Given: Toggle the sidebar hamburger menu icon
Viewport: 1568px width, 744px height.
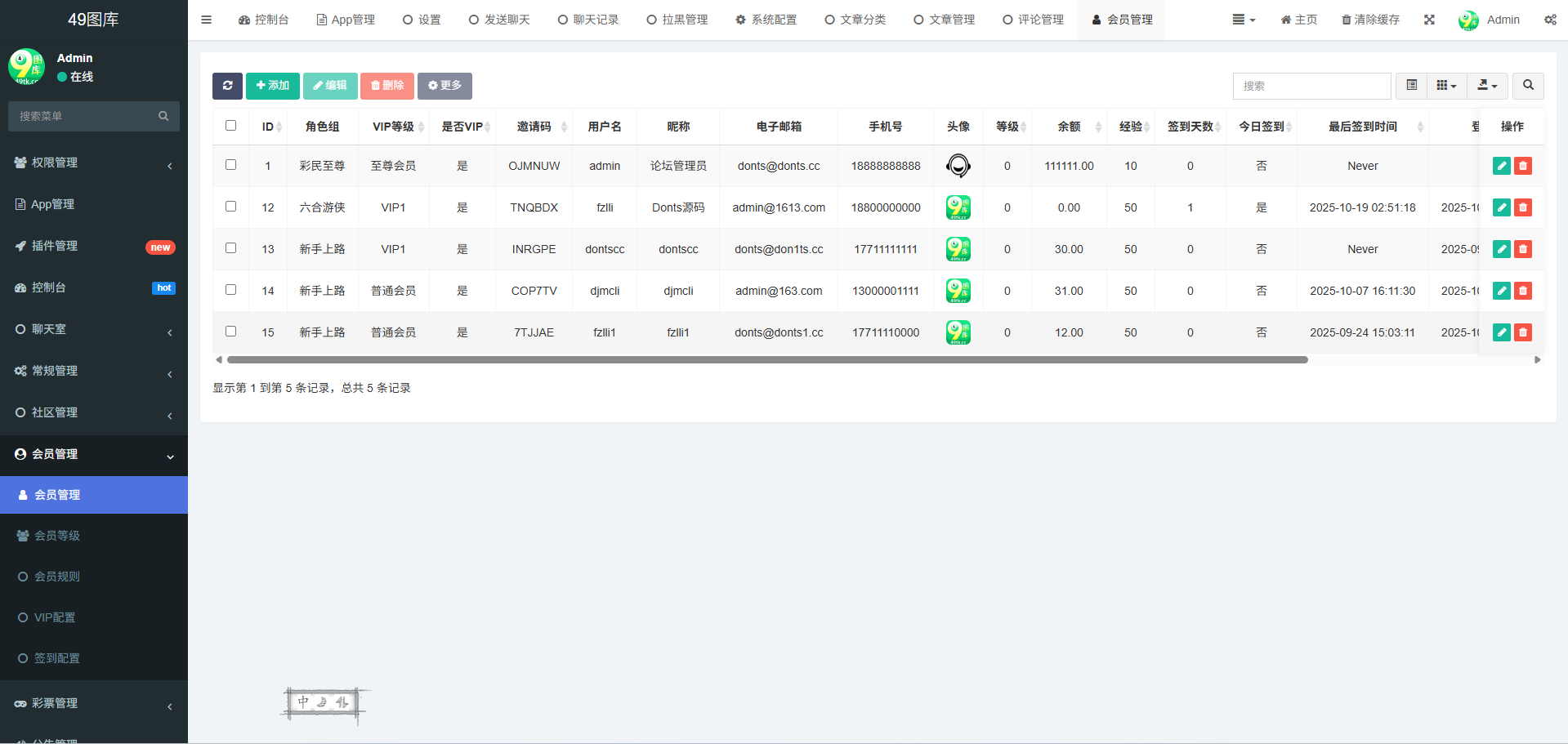Looking at the screenshot, I should 207,20.
